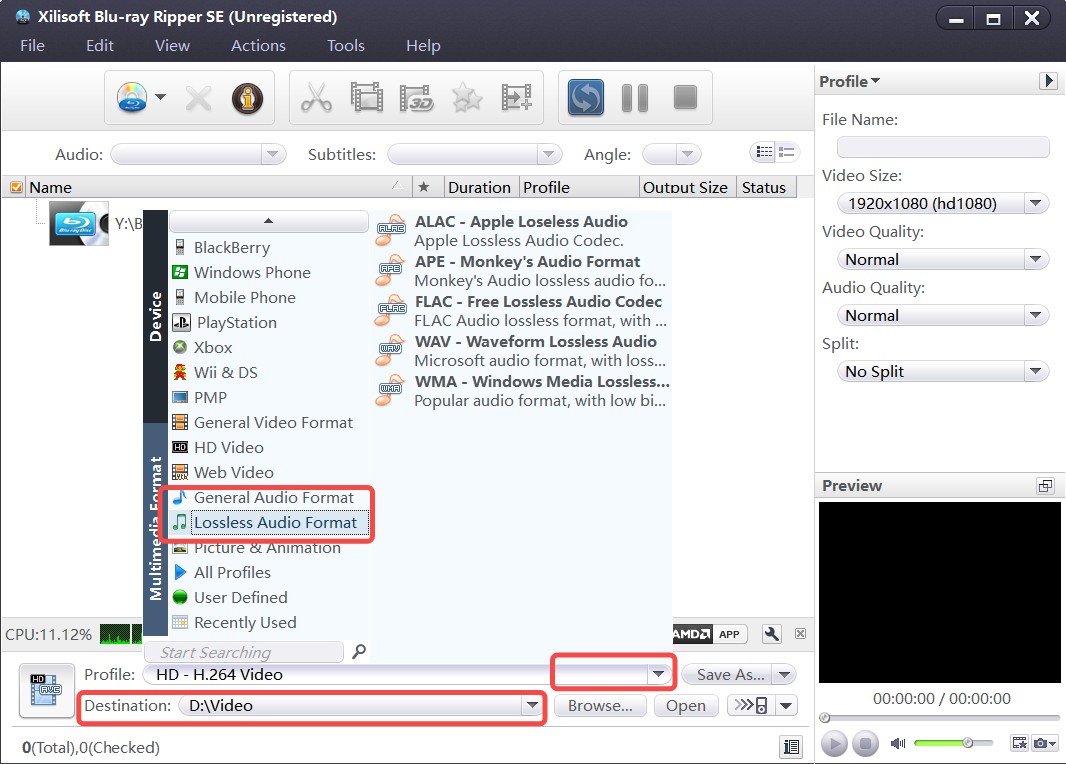Play the preview video
Image resolution: width=1066 pixels, height=764 pixels.
point(834,743)
